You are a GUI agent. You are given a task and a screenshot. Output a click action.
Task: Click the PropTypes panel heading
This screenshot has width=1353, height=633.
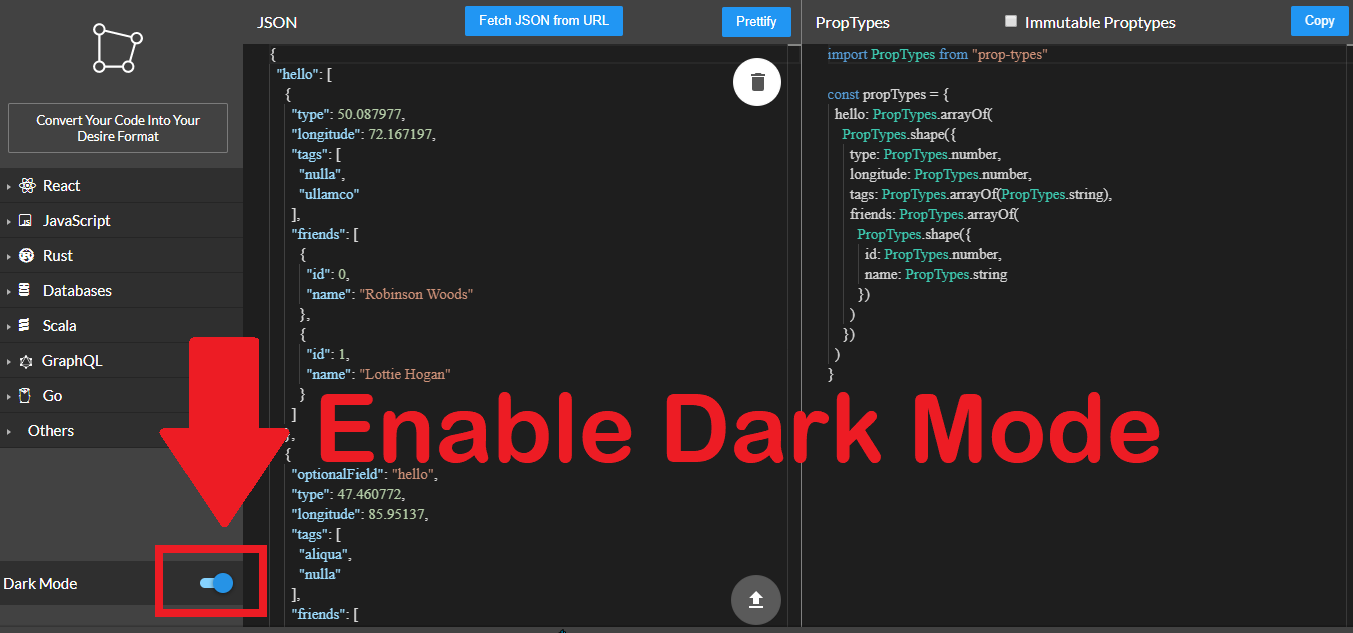click(852, 22)
